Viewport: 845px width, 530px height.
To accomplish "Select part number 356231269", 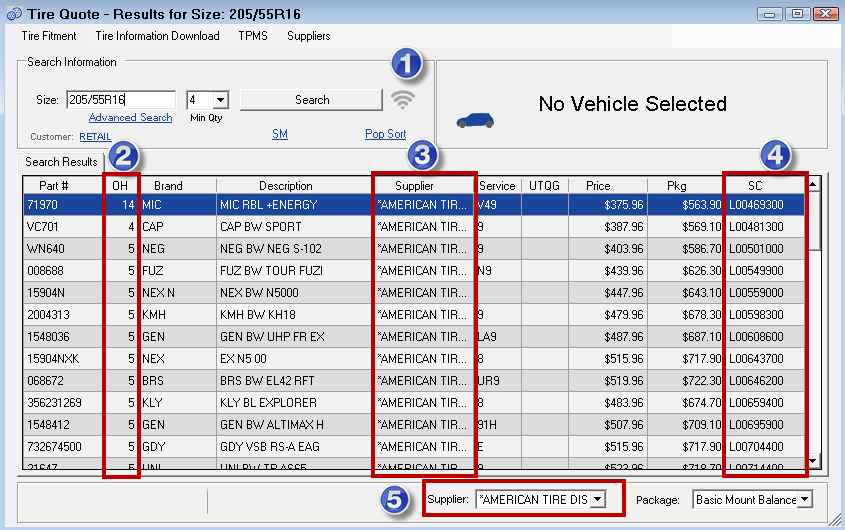I will coord(54,403).
